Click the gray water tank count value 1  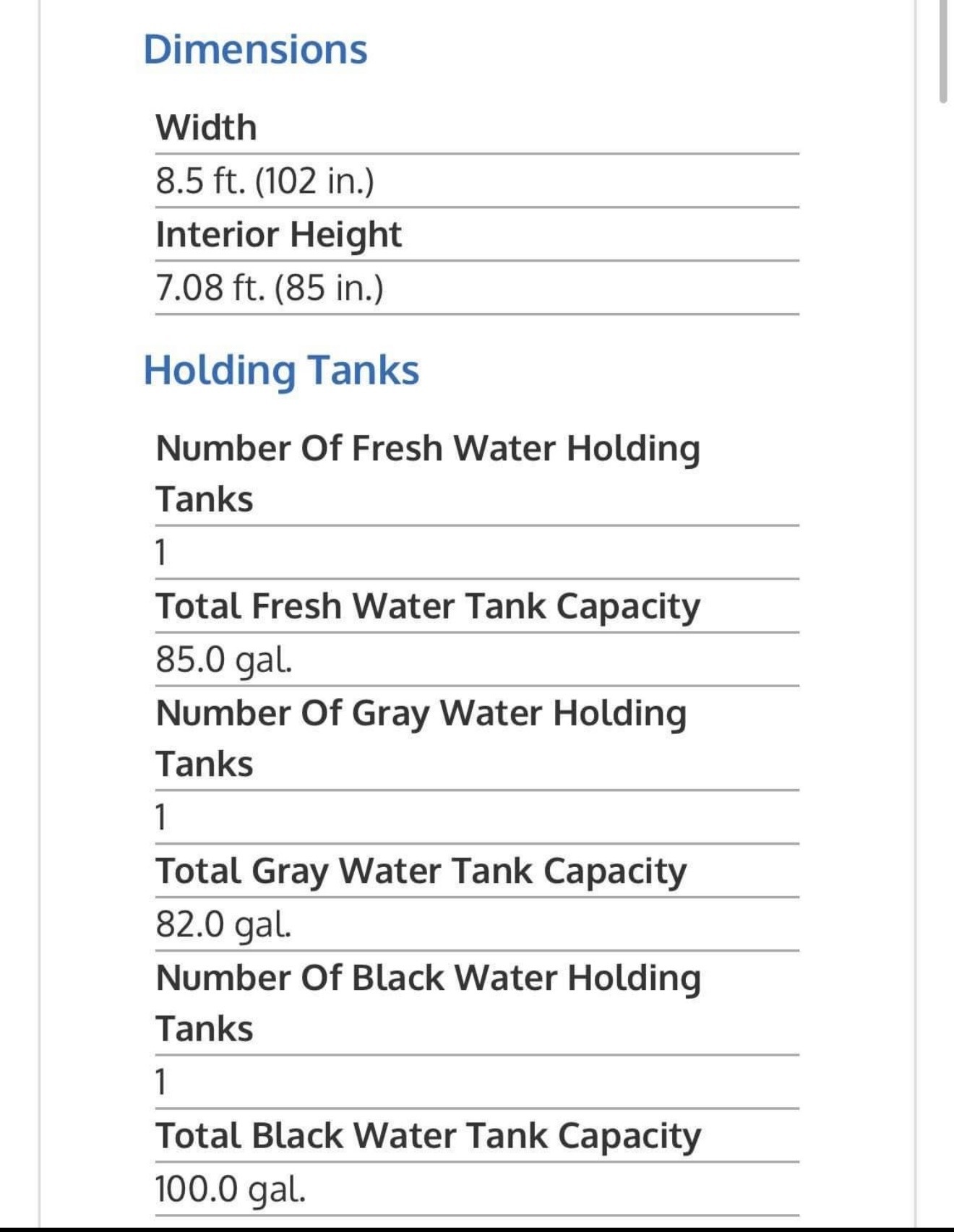161,817
